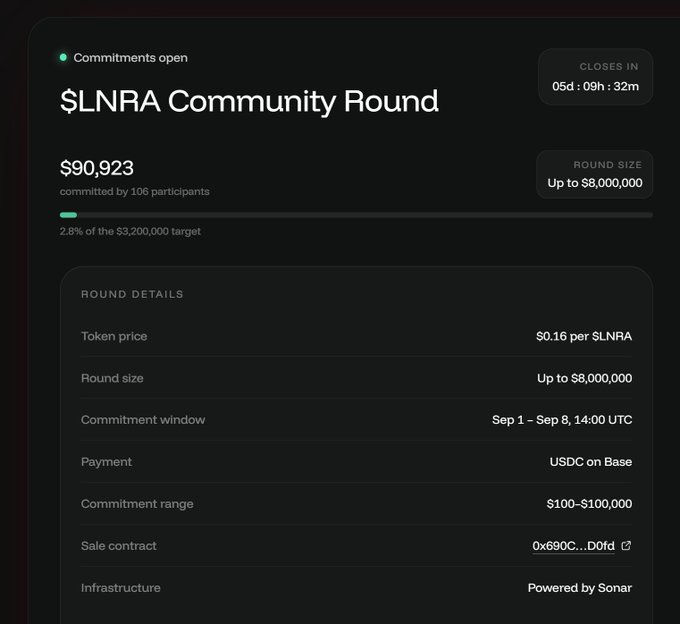Click the Powered by Sonar text
Image resolution: width=680 pixels, height=624 pixels.
pyautogui.click(x=579, y=588)
